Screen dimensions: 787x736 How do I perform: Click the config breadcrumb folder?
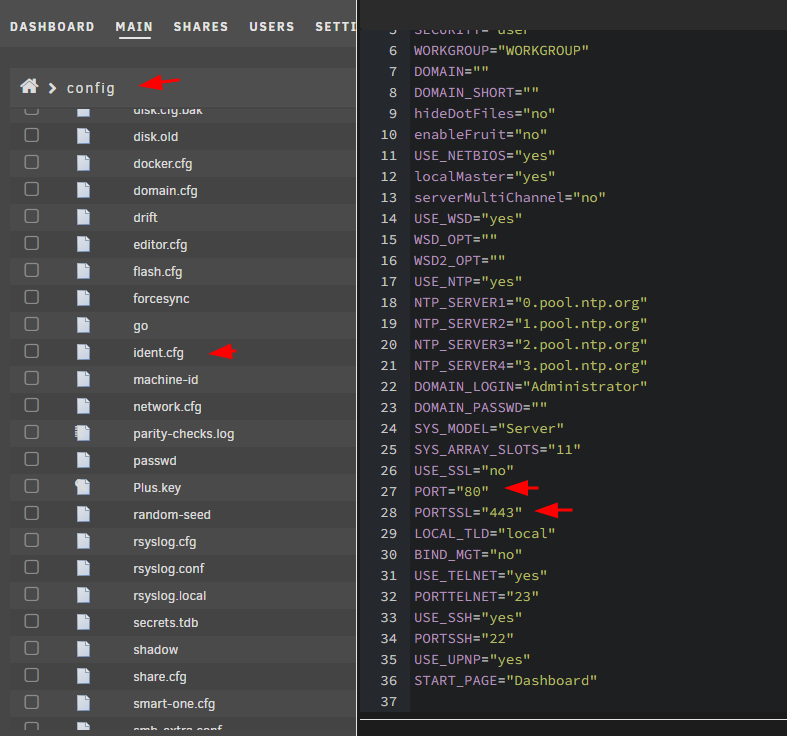coord(91,88)
